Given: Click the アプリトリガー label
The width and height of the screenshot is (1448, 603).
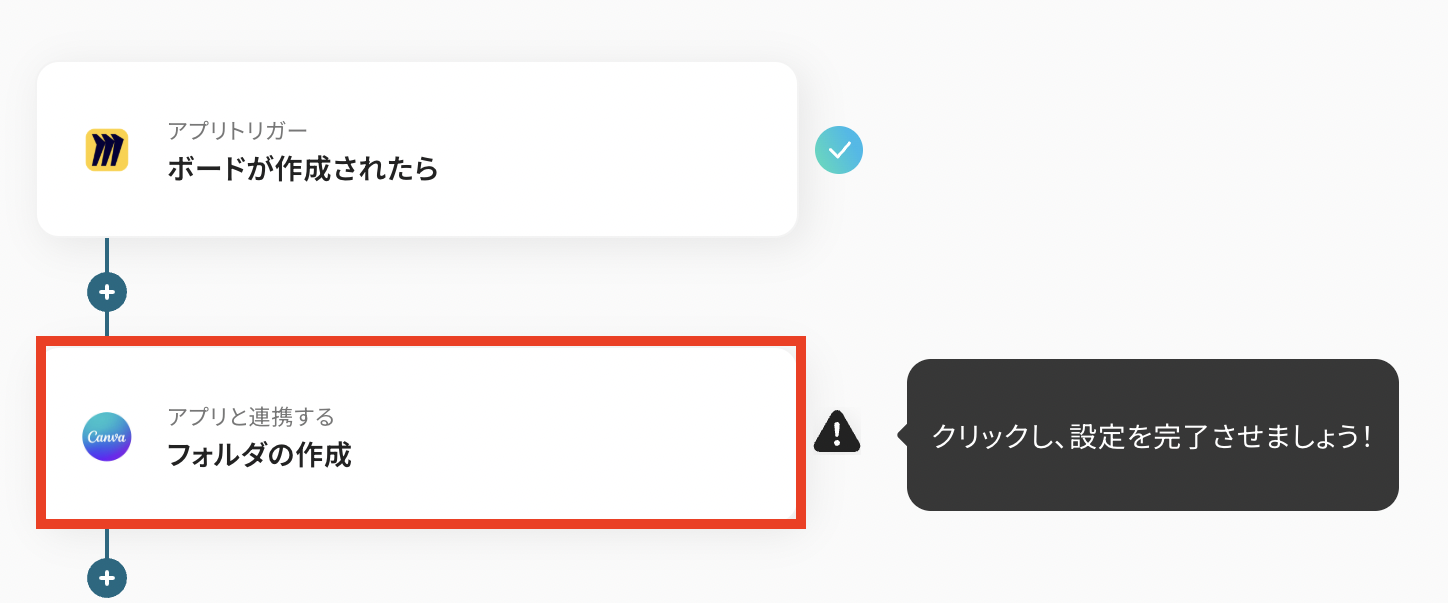Looking at the screenshot, I should tap(237, 130).
